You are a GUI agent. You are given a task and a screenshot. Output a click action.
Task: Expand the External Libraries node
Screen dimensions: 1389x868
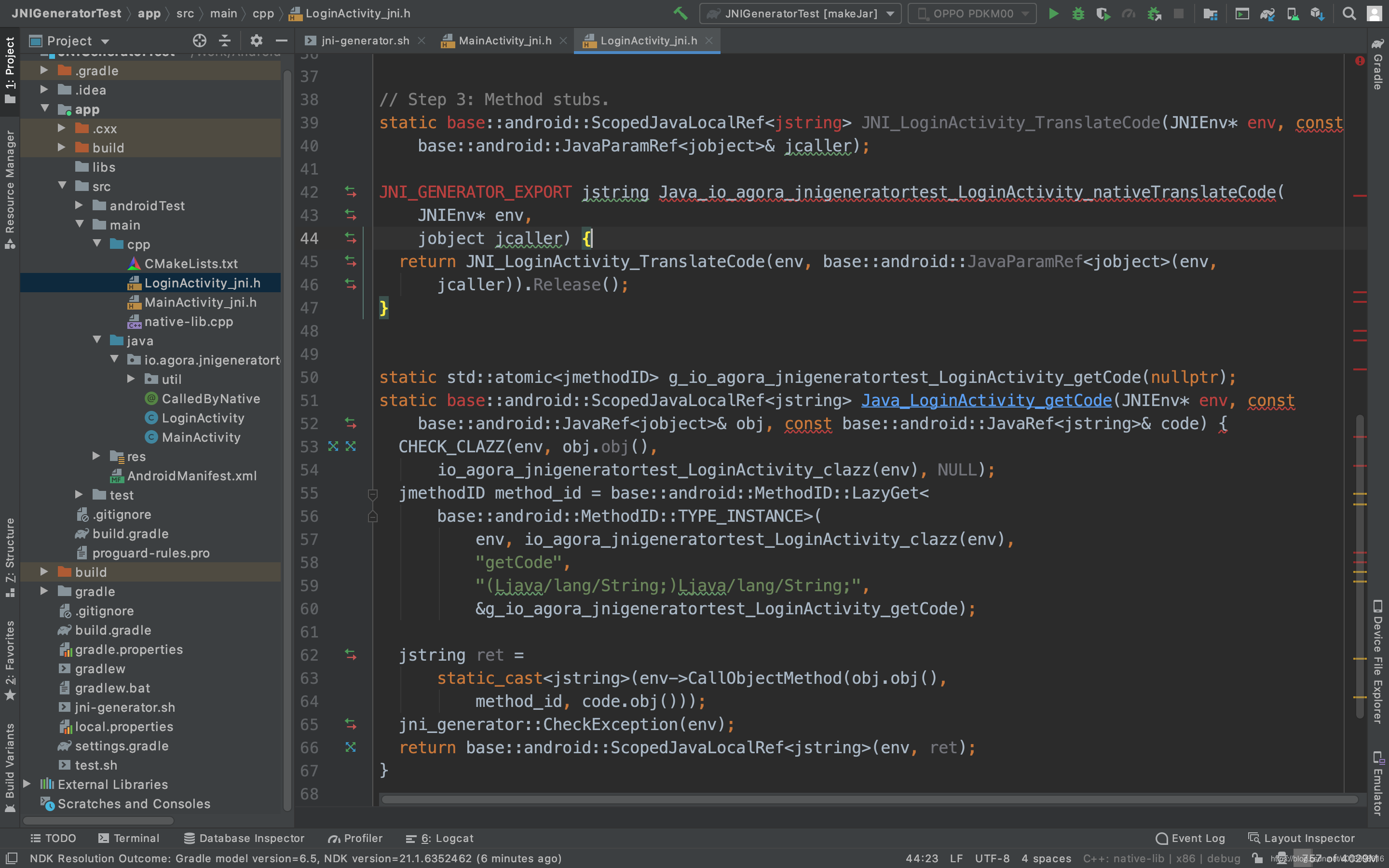[27, 784]
